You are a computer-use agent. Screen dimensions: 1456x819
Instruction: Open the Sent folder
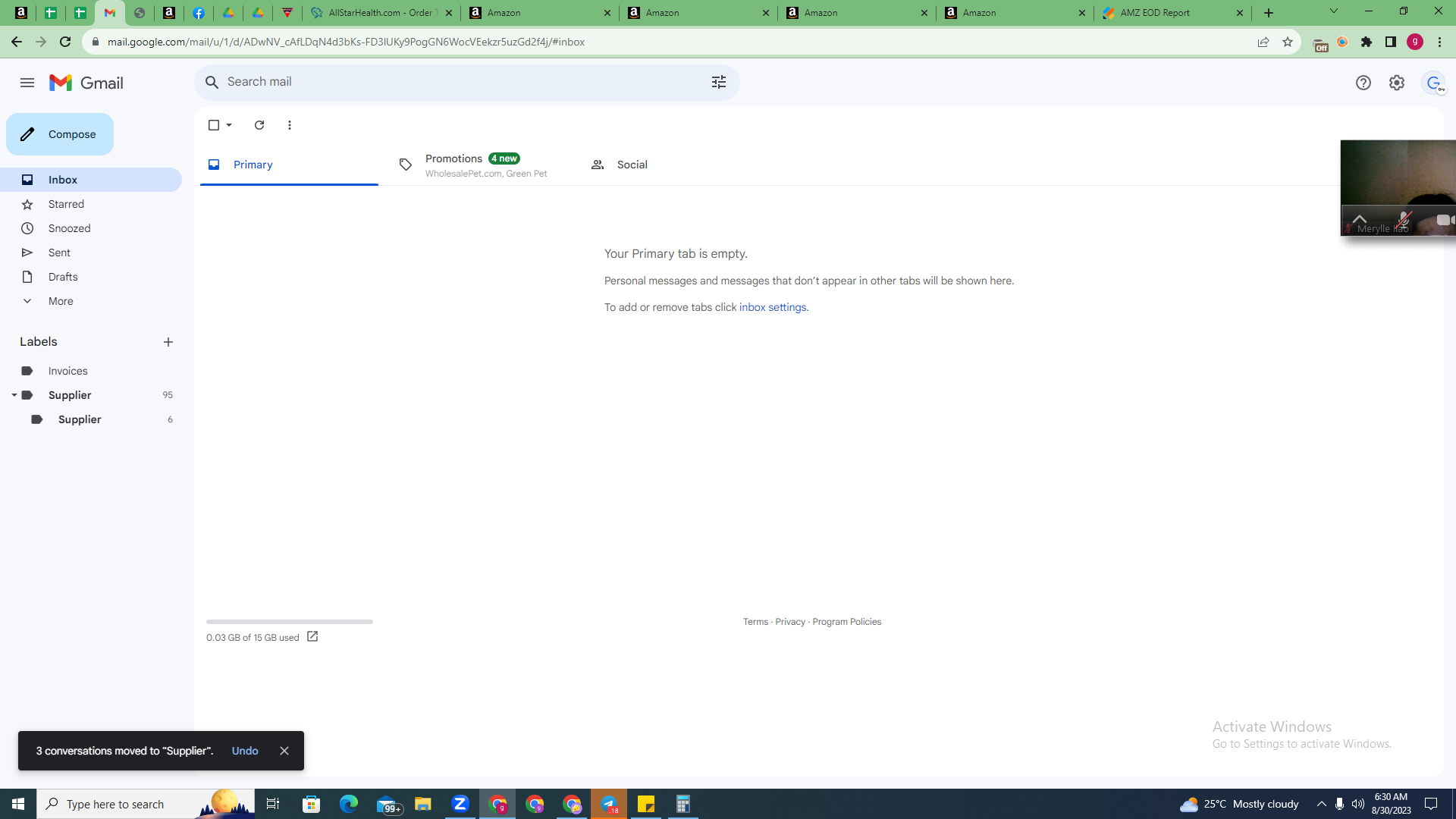pos(91,253)
